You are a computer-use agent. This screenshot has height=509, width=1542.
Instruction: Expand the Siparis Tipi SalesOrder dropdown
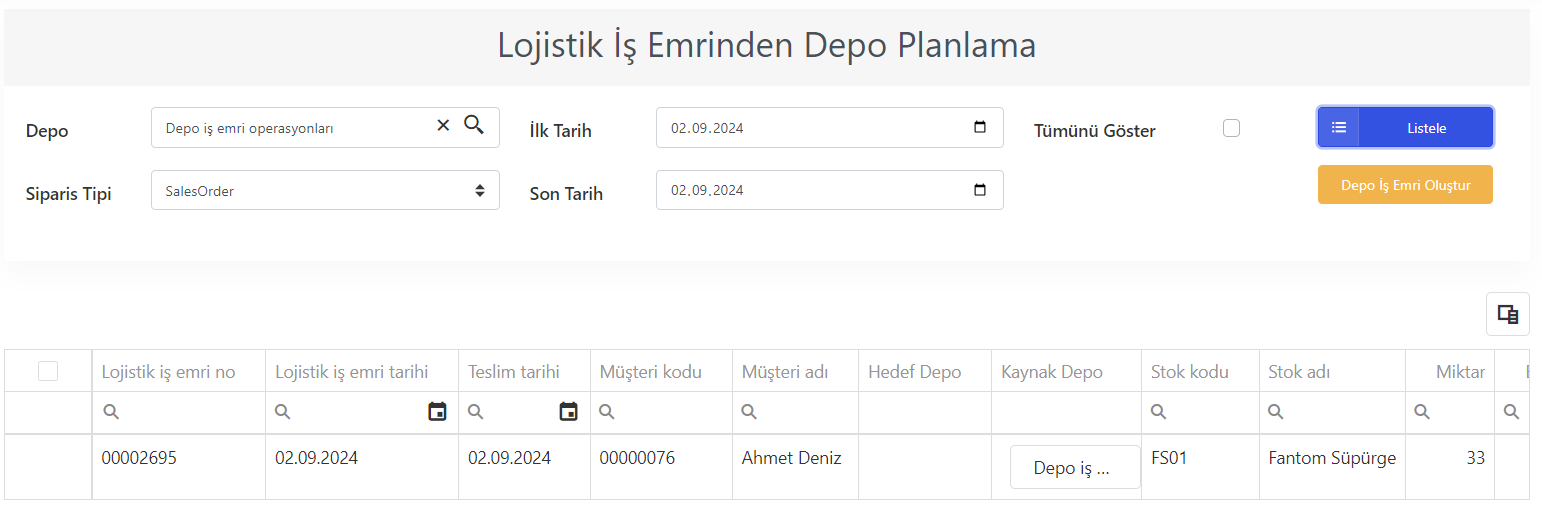[x=325, y=190]
